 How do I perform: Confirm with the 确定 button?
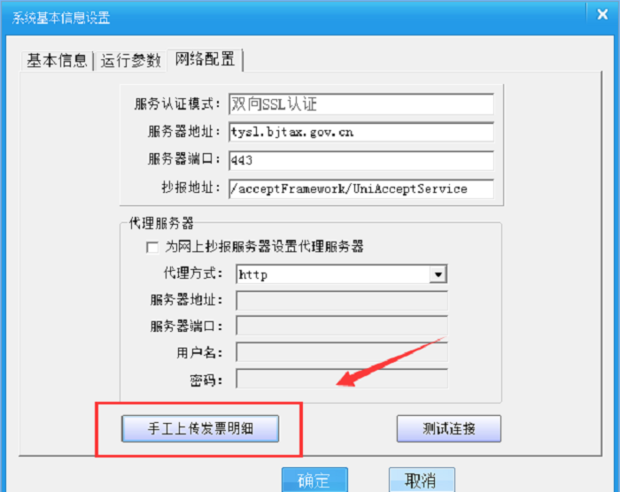pyautogui.click(x=315, y=480)
